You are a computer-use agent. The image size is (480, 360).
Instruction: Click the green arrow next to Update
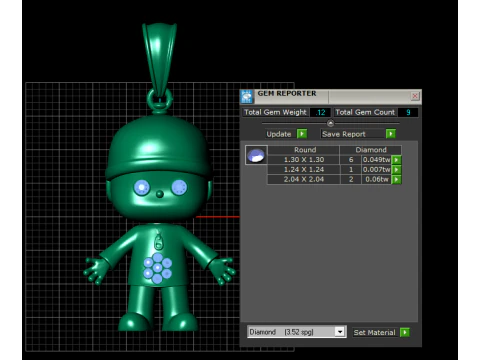302,134
